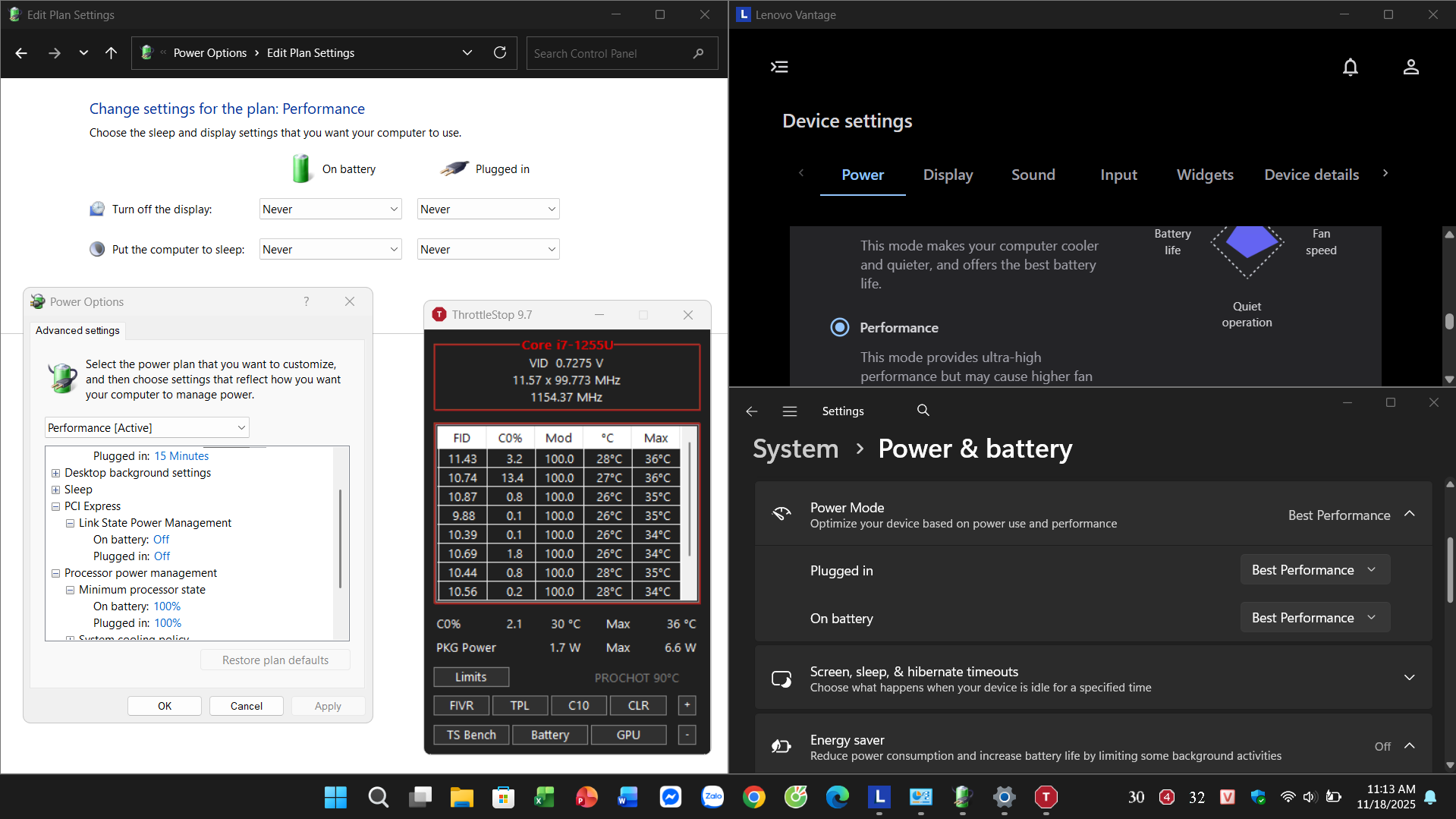Open the volume control in system tray
The width and height of the screenshot is (1456, 819).
click(1310, 797)
